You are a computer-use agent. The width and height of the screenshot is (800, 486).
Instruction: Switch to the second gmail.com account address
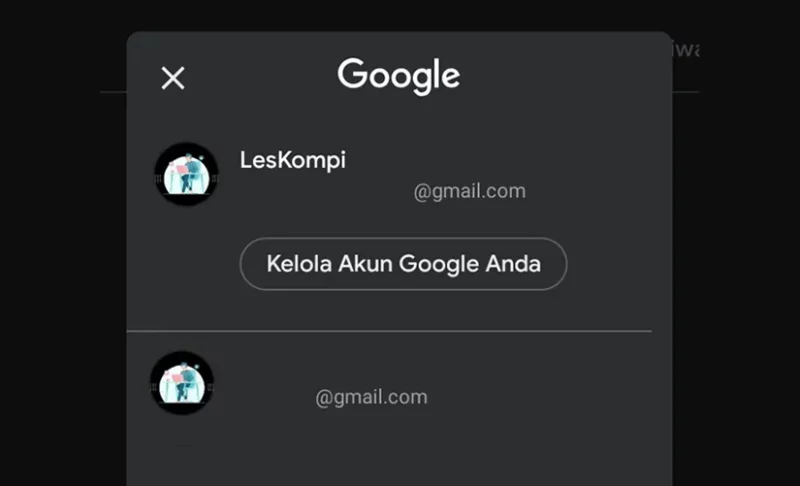pos(371,397)
